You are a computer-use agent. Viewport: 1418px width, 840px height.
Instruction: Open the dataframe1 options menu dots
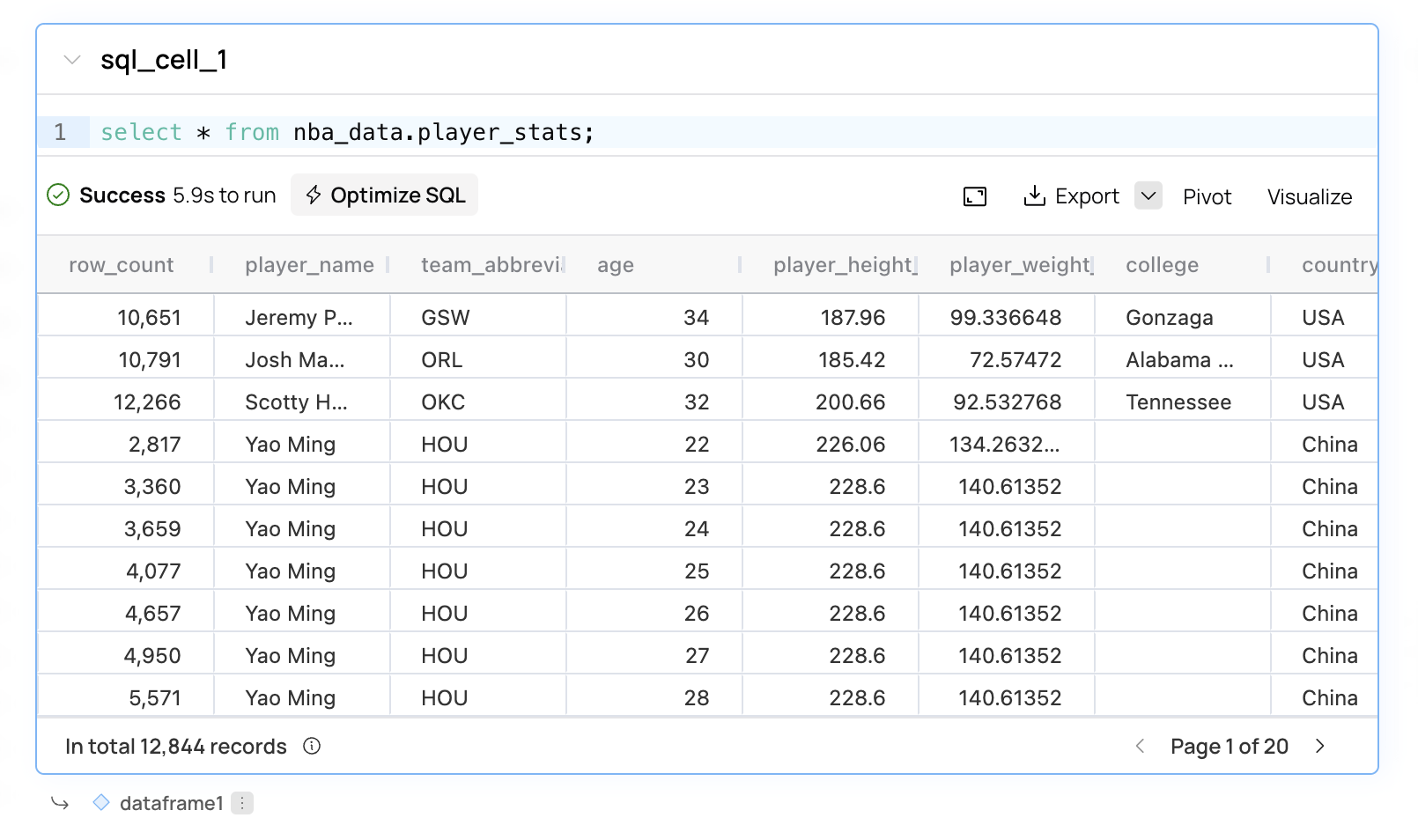pyautogui.click(x=242, y=803)
